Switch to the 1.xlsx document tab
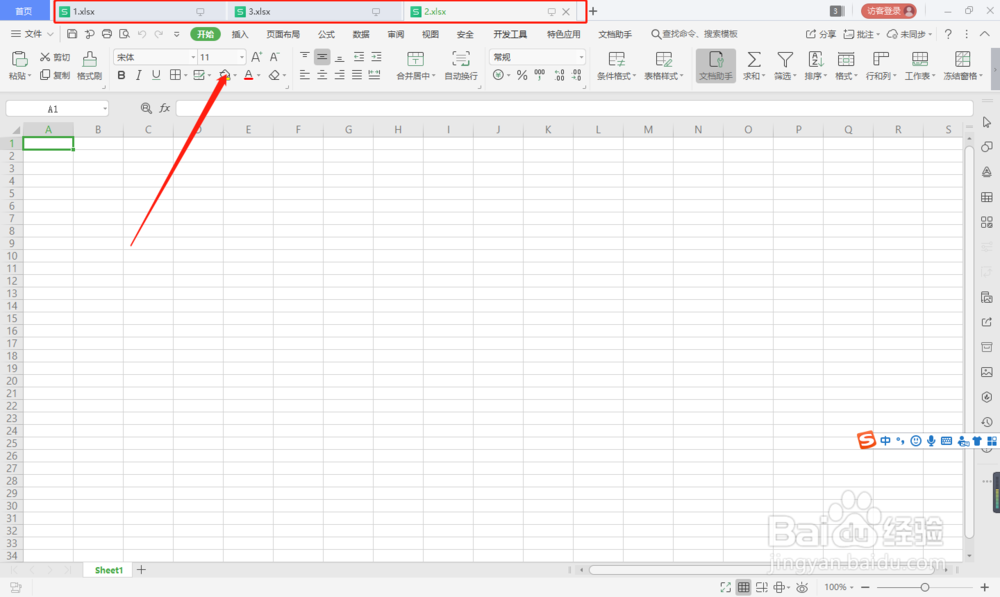This screenshot has width=1000, height=597. (x=140, y=11)
